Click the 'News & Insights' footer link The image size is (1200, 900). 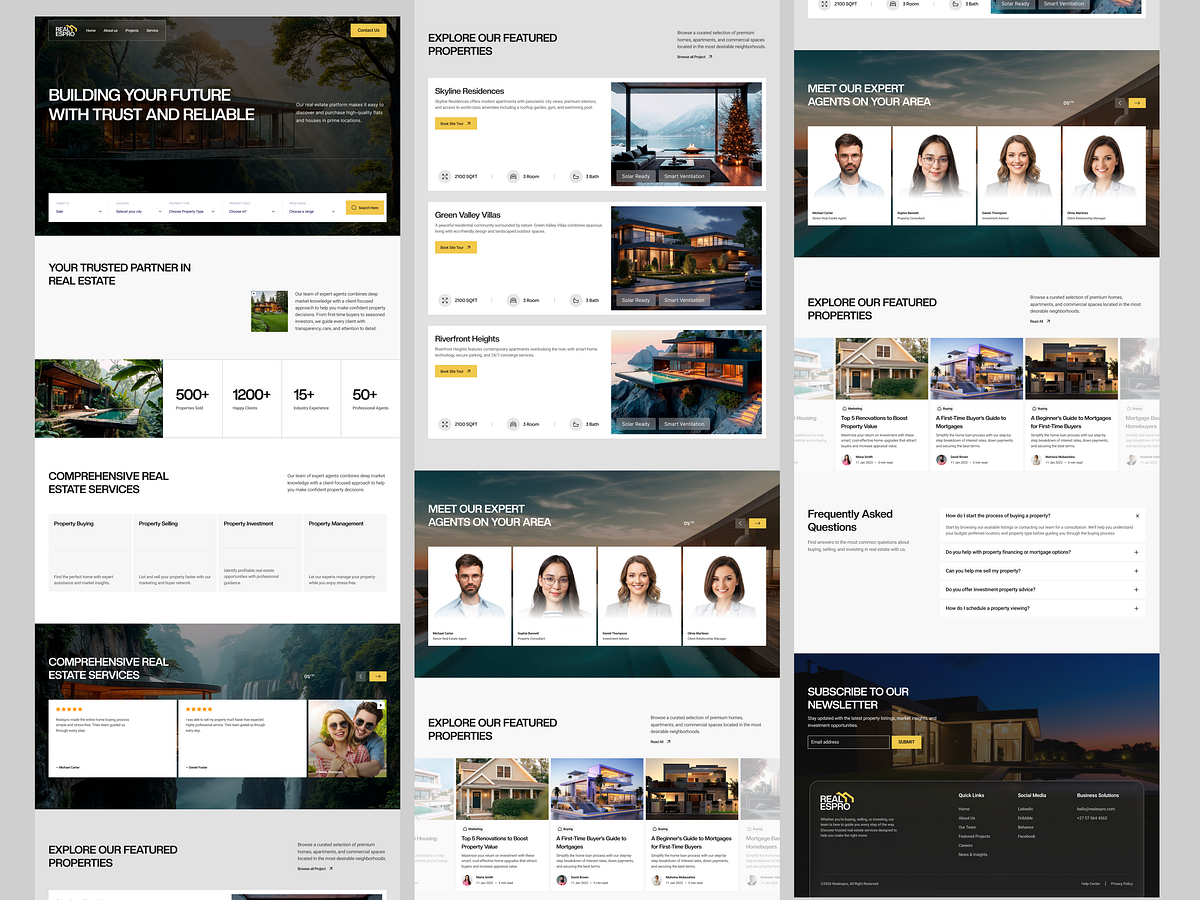click(972, 854)
